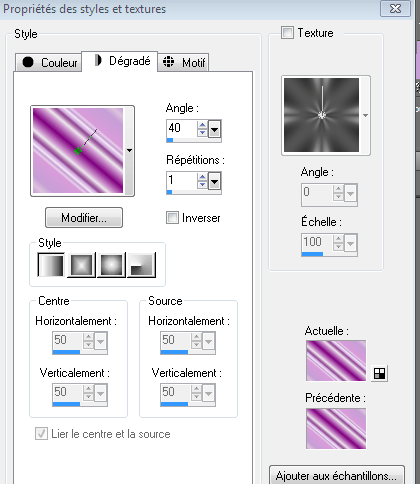
Task: Click the transparent toggle icon beside Actuelle swatch
Action: coord(379,373)
